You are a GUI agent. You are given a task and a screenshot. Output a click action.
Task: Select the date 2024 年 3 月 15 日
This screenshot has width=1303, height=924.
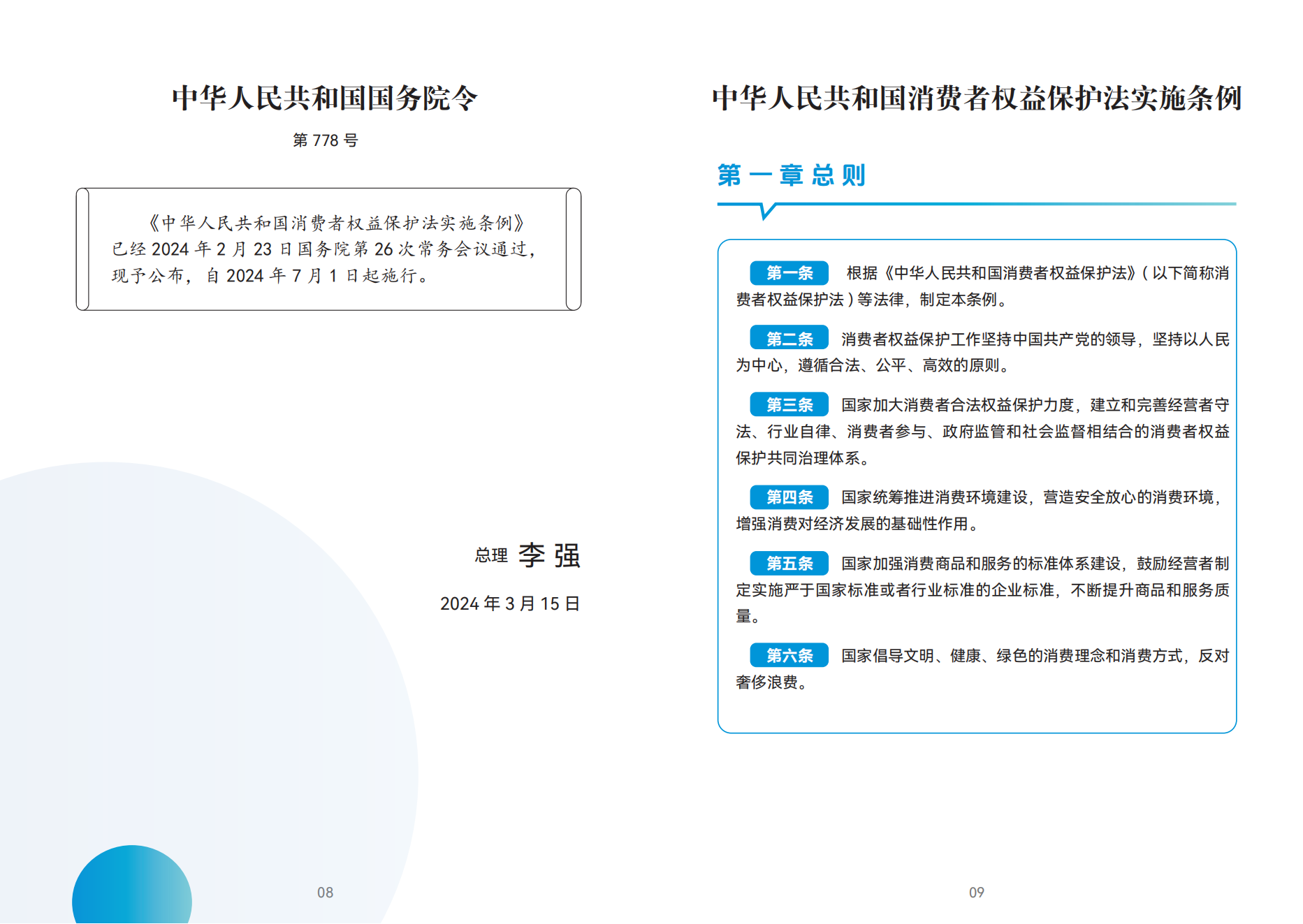pos(509,603)
